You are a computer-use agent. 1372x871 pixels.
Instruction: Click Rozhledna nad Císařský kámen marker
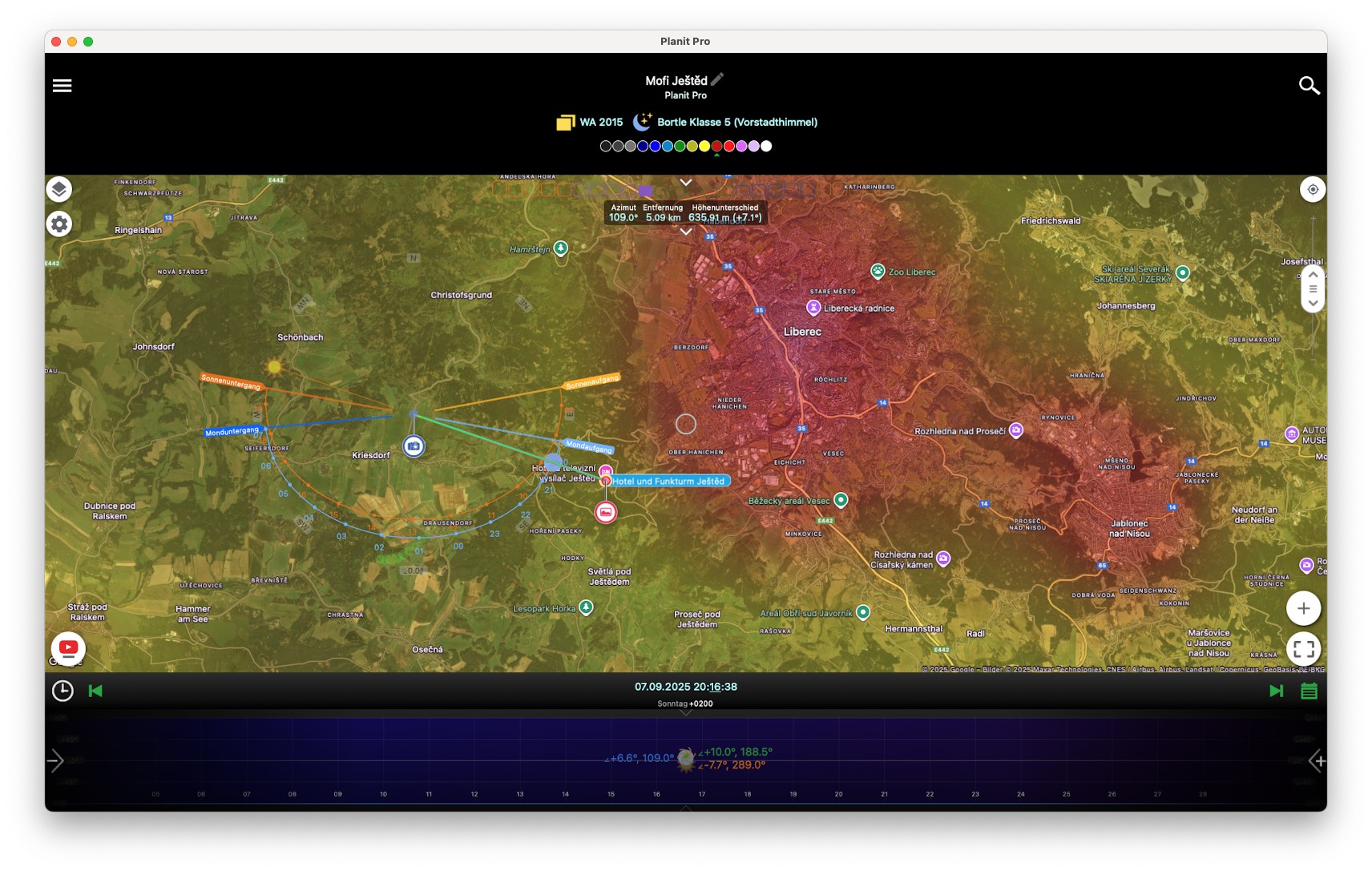[x=944, y=558]
